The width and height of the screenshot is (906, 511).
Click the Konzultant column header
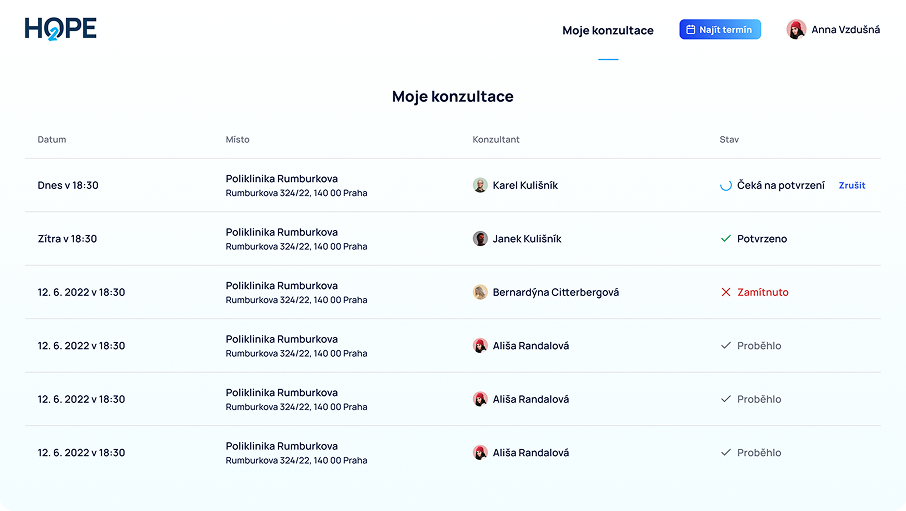pos(496,140)
